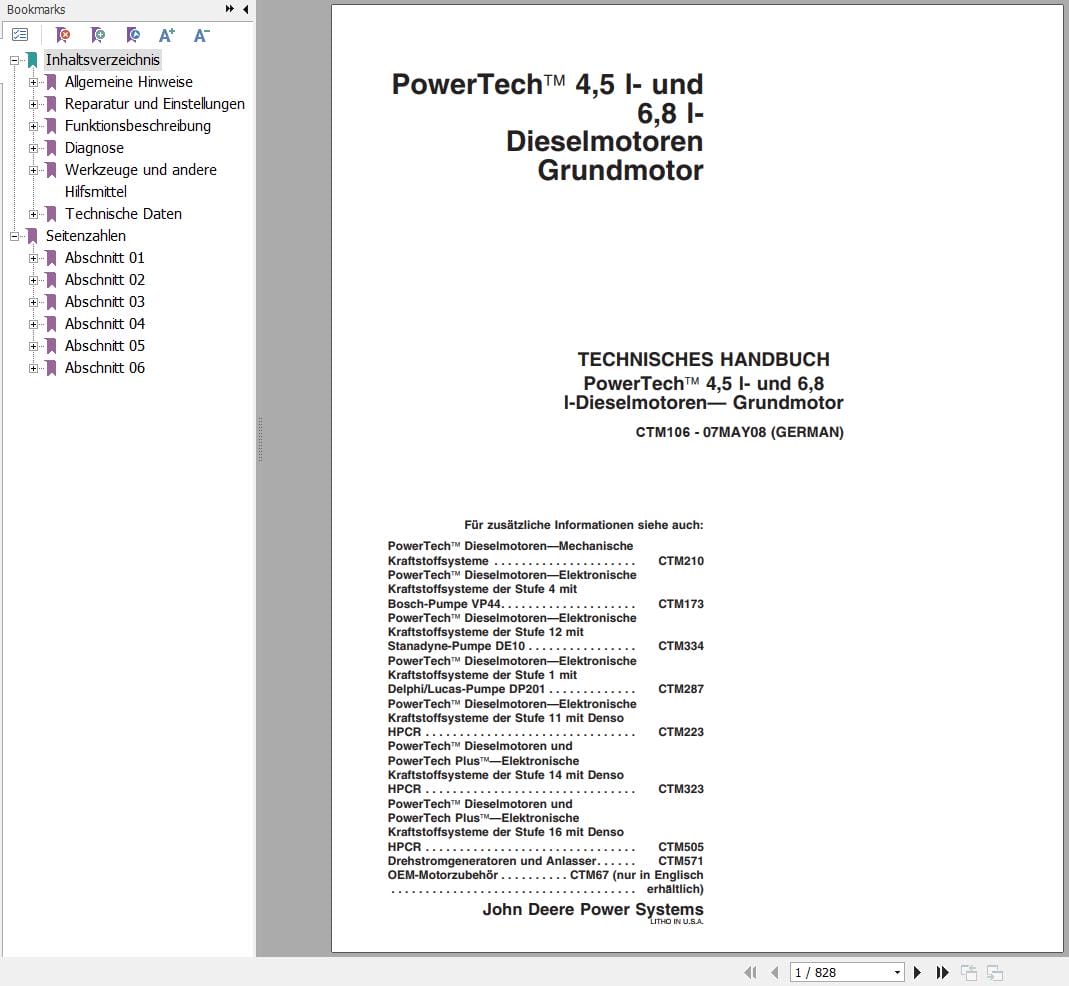Image resolution: width=1069 pixels, height=986 pixels.
Task: Click the CTM223 reference on the page
Action: pos(680,732)
